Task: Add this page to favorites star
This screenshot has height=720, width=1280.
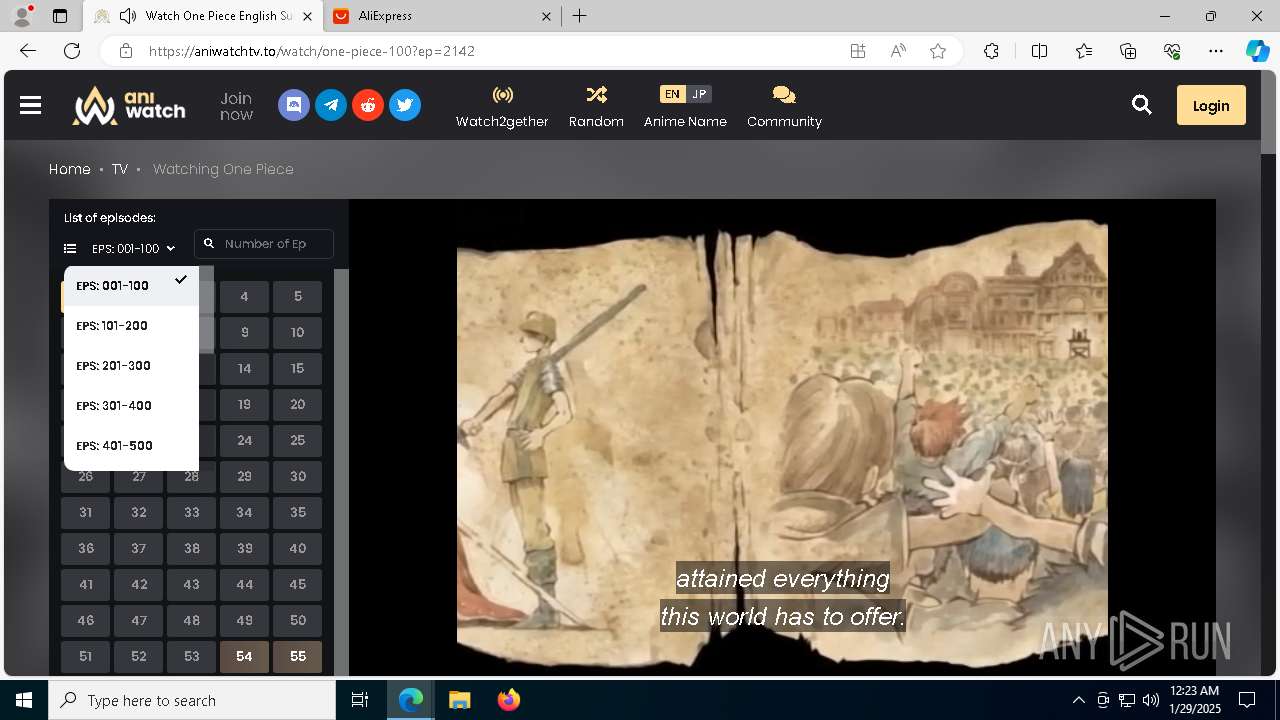Action: (938, 51)
